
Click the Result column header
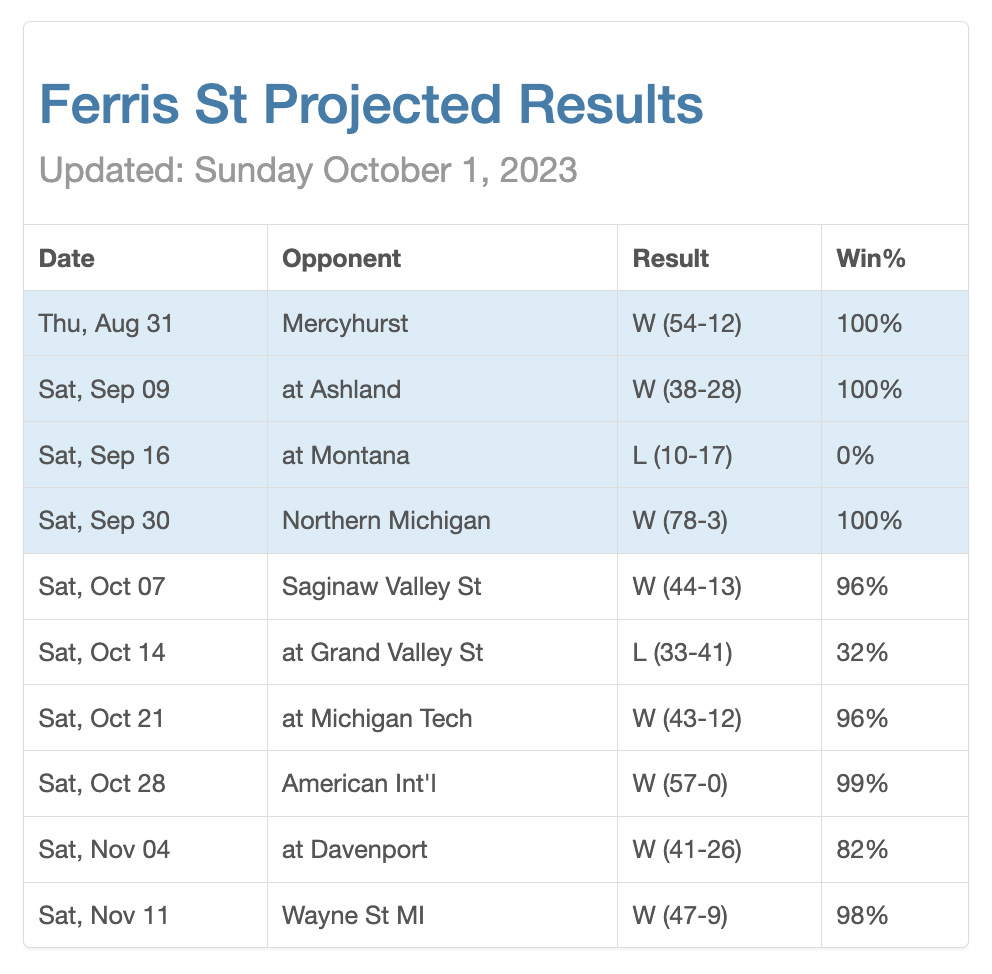coord(671,259)
